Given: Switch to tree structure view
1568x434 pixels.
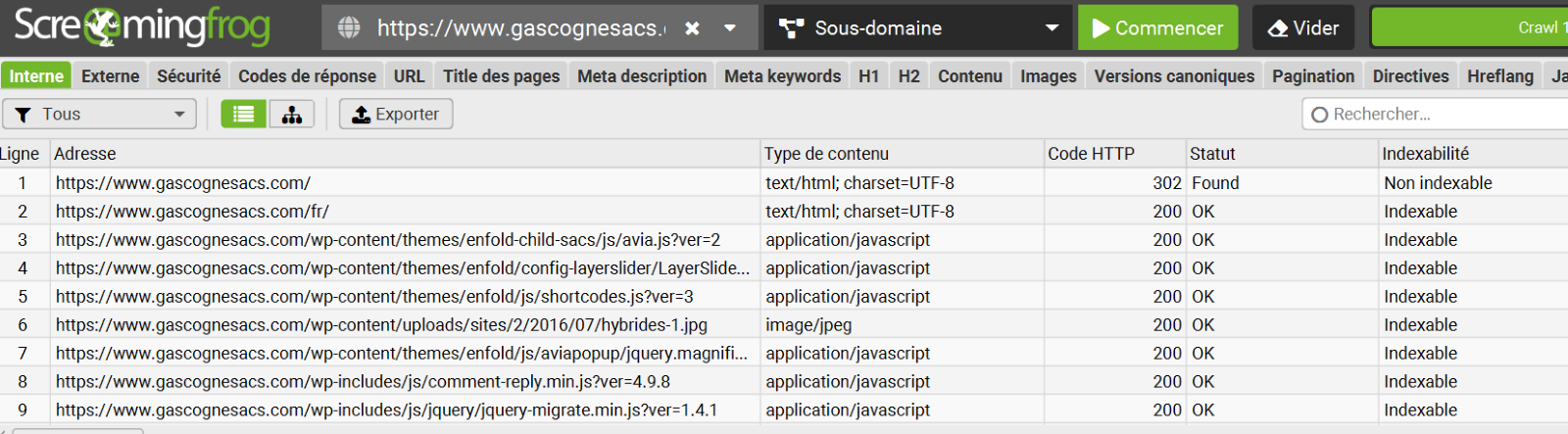Looking at the screenshot, I should [x=292, y=115].
